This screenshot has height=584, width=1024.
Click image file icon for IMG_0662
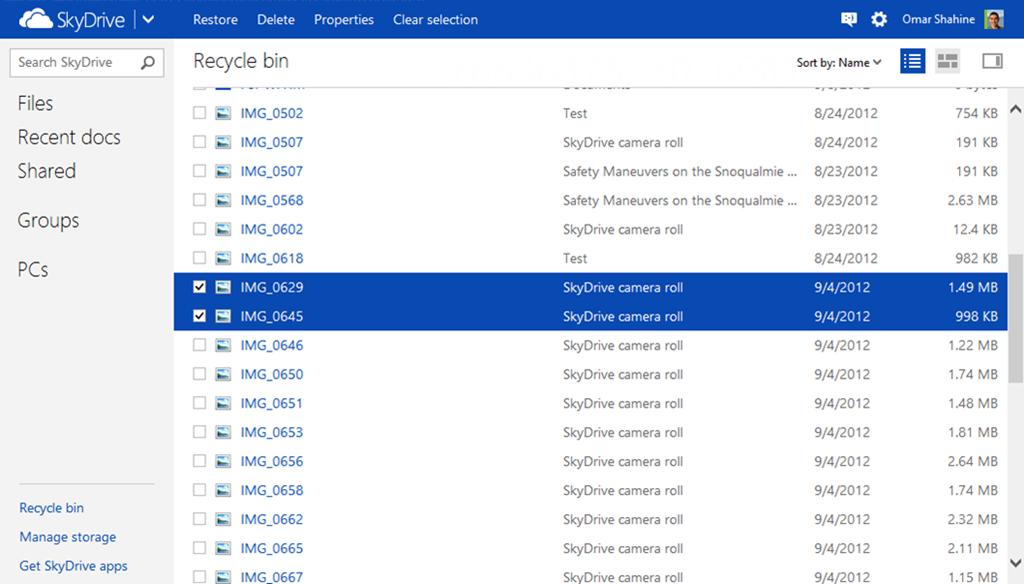pos(223,519)
